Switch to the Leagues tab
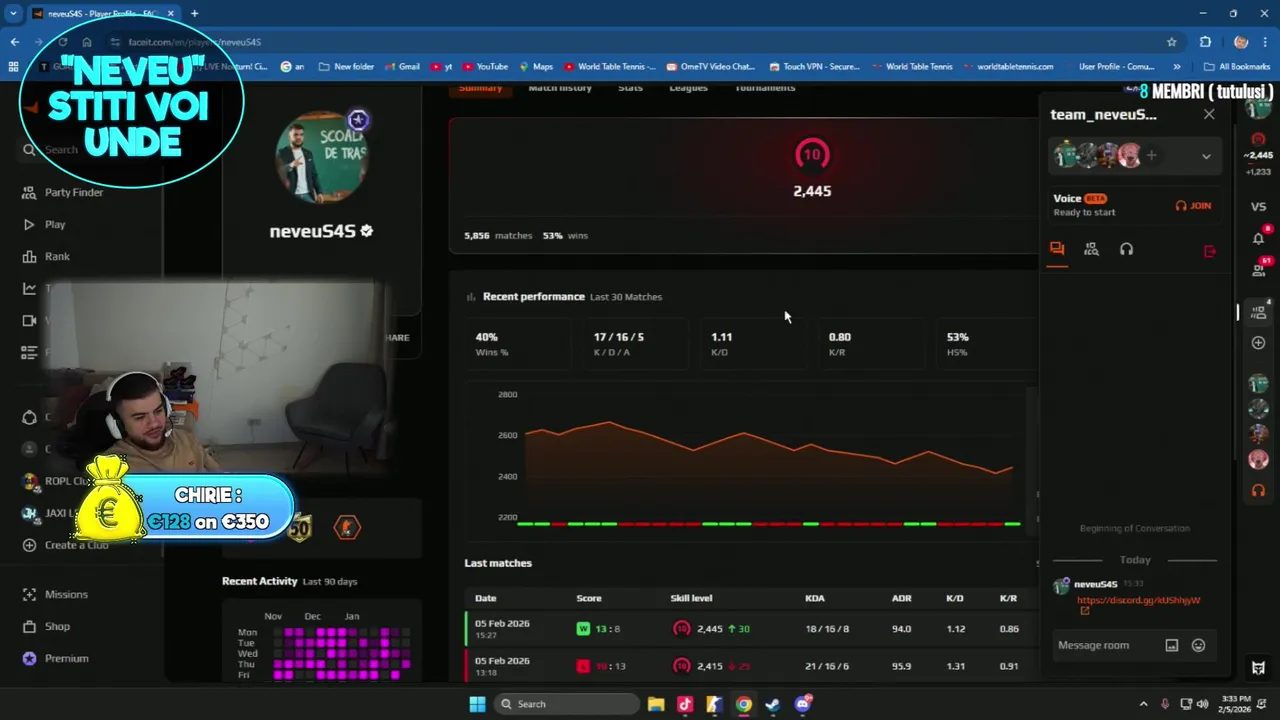Image resolution: width=1280 pixels, height=720 pixels. click(688, 88)
